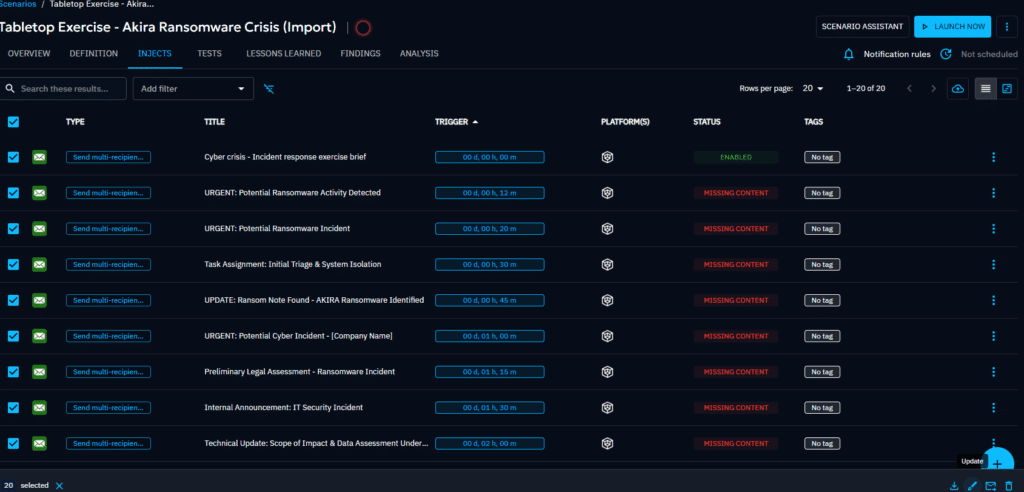Viewport: 1024px width, 492px height.
Task: Click the Search these results field
Action: coord(65,89)
